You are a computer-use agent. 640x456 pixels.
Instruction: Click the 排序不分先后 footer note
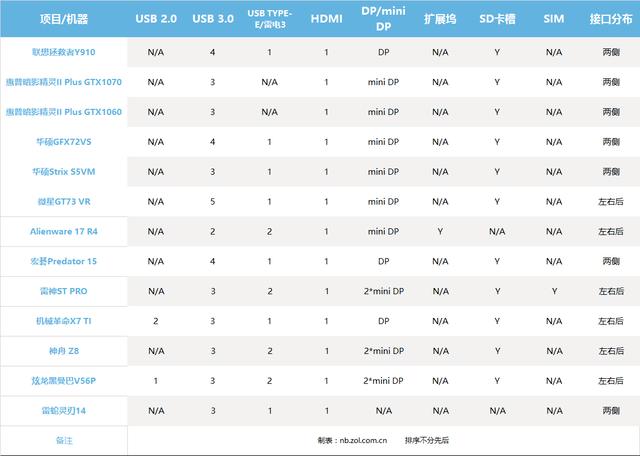click(x=427, y=440)
